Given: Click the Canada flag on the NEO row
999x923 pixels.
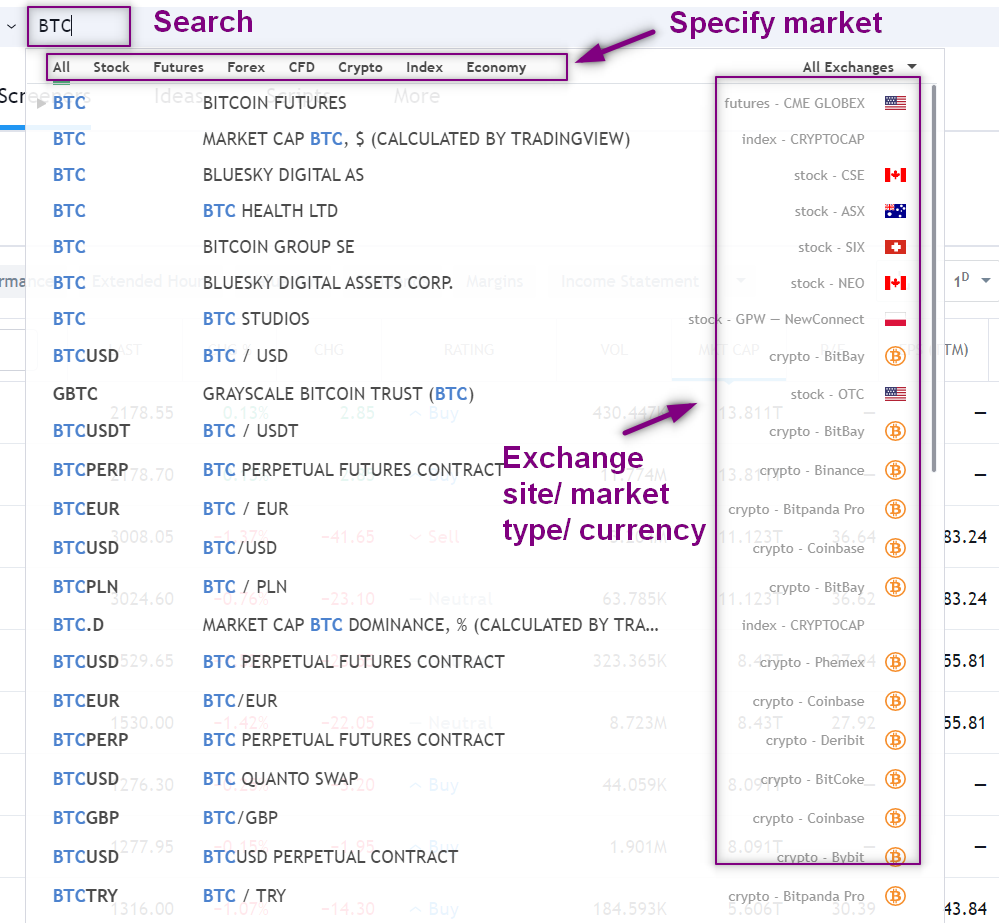Looking at the screenshot, I should click(895, 283).
